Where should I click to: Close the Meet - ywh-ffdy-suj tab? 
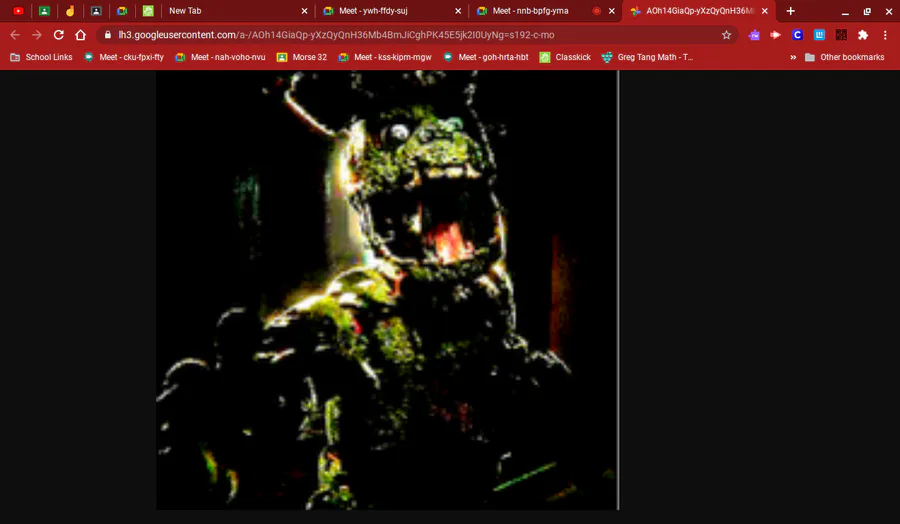tap(458, 11)
